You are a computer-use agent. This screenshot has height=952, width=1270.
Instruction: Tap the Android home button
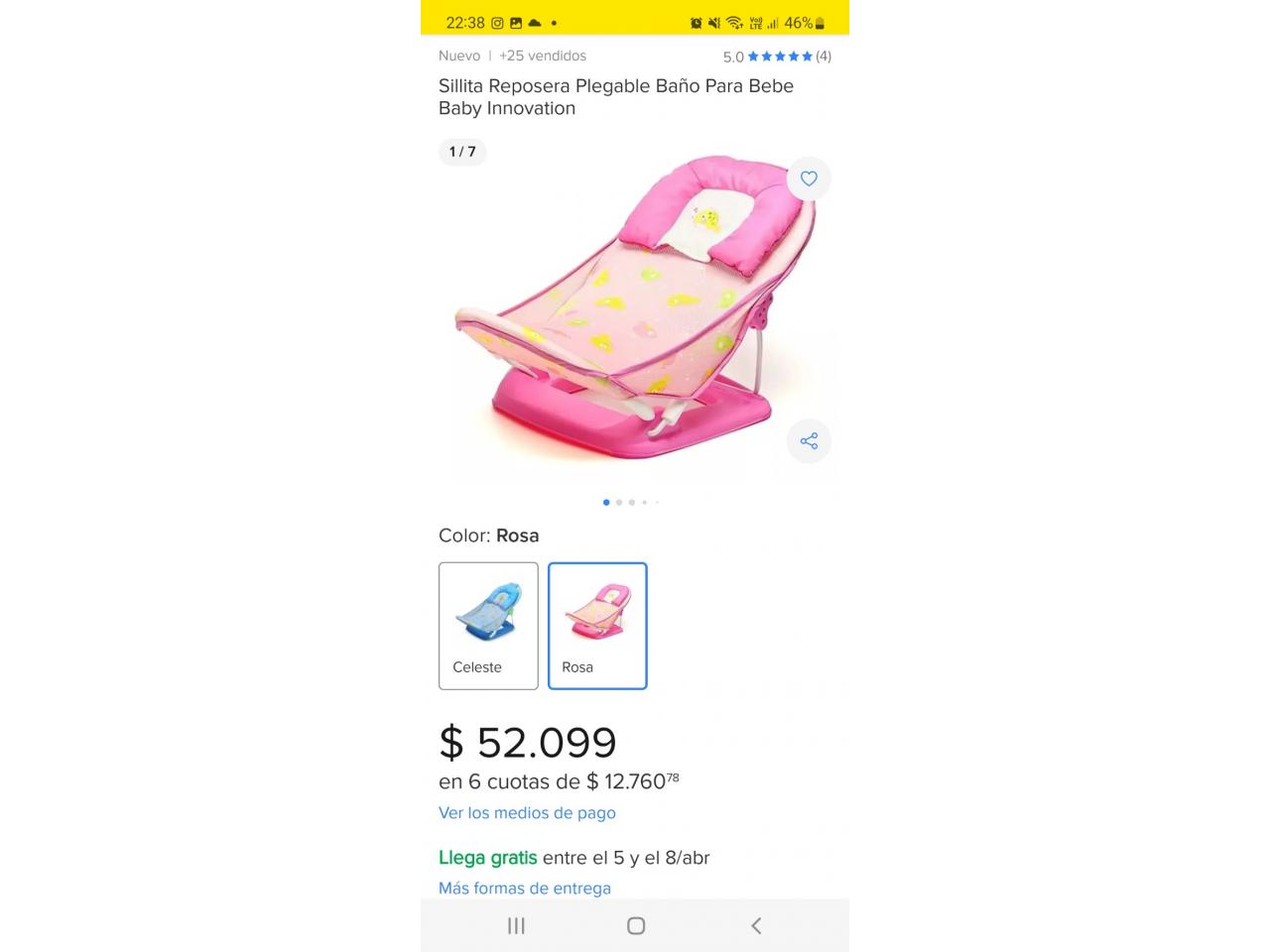pyautogui.click(x=636, y=925)
